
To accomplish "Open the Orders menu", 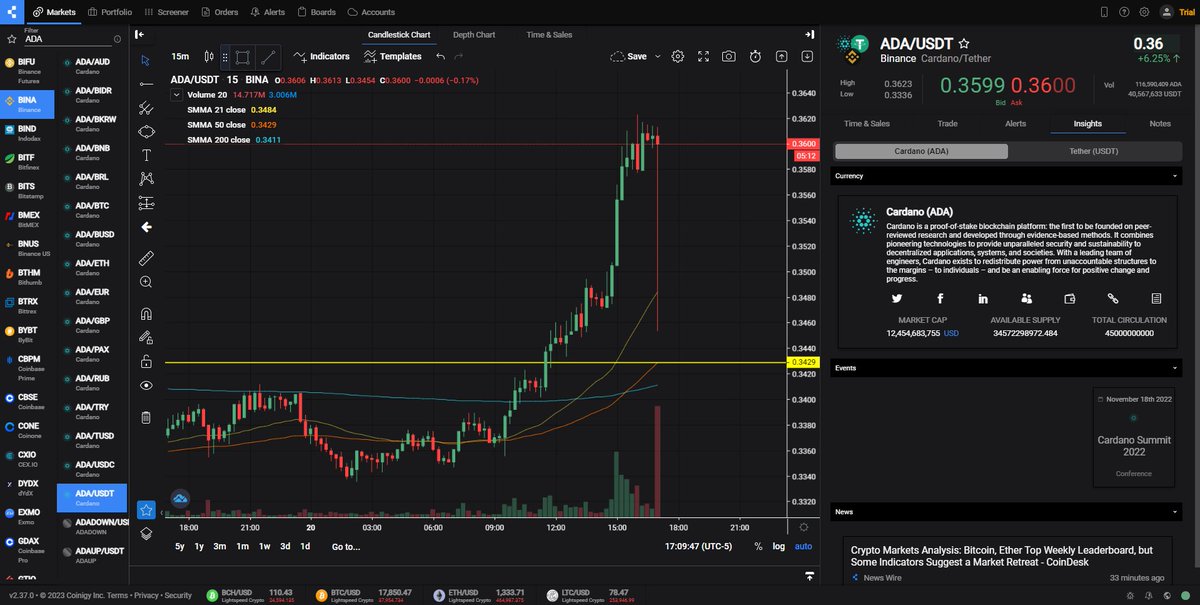I will [220, 12].
